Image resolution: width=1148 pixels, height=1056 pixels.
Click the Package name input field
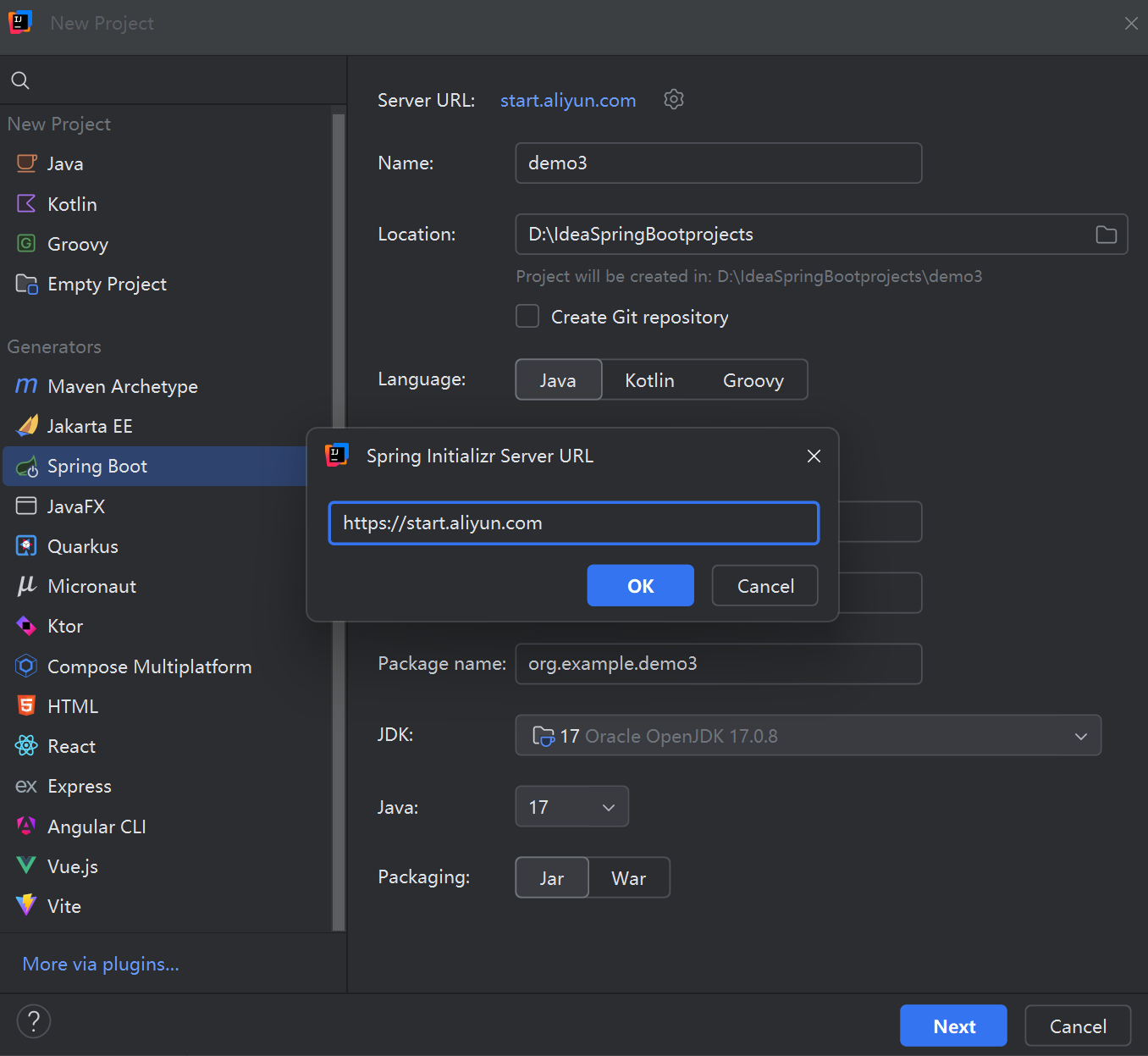tap(719, 664)
